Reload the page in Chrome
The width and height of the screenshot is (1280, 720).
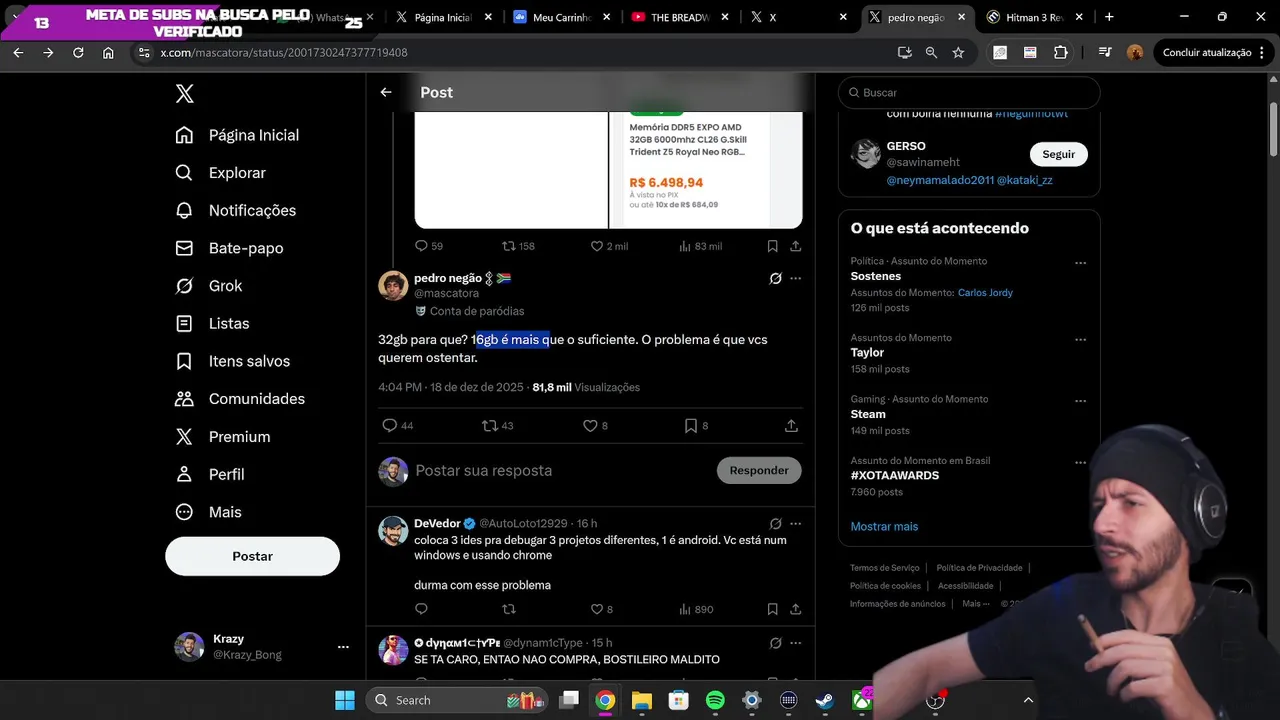point(78,53)
